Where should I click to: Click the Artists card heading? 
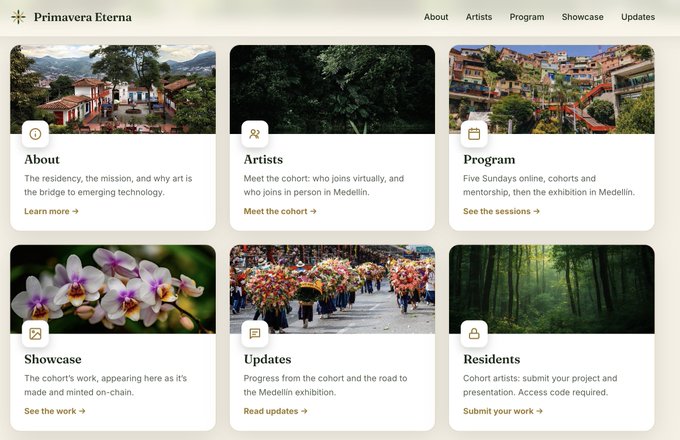click(263, 160)
